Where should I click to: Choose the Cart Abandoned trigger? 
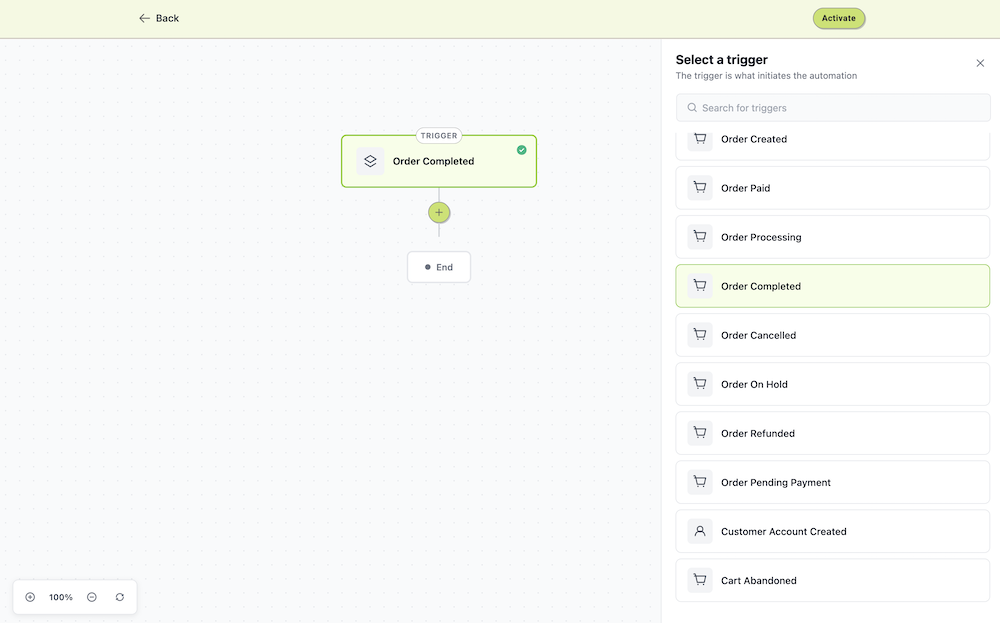tap(833, 581)
